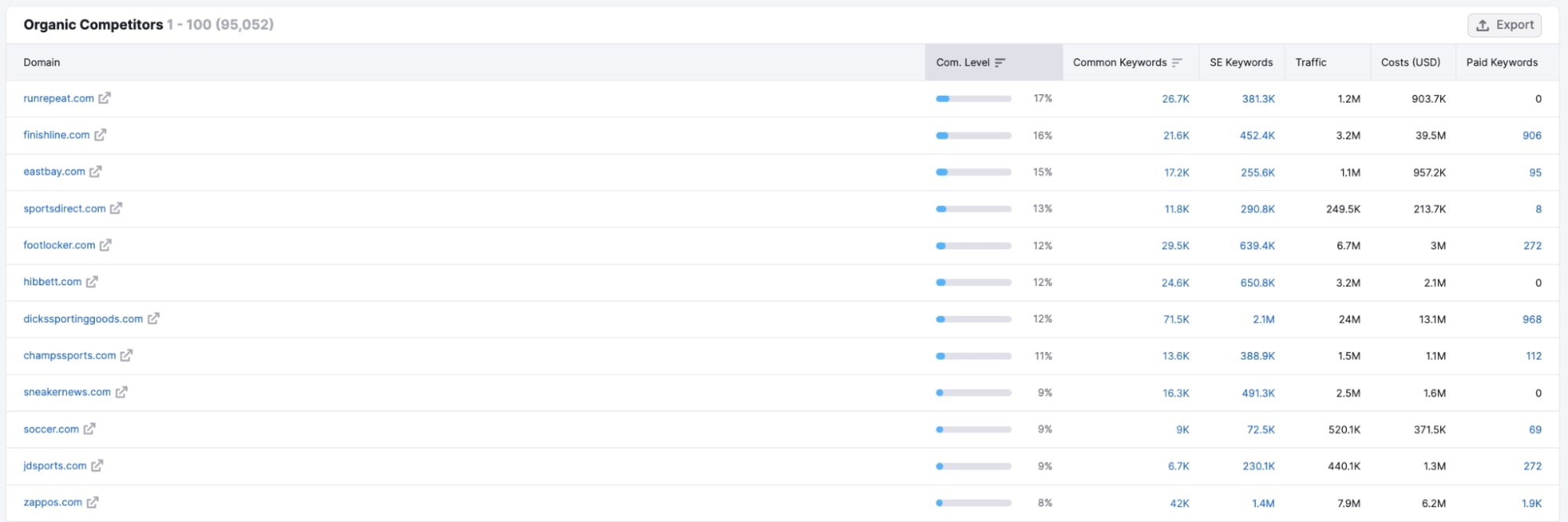Open 71.5K common keywords for dickssportinggoods.com
Image resolution: width=1568 pixels, height=522 pixels.
1176,319
